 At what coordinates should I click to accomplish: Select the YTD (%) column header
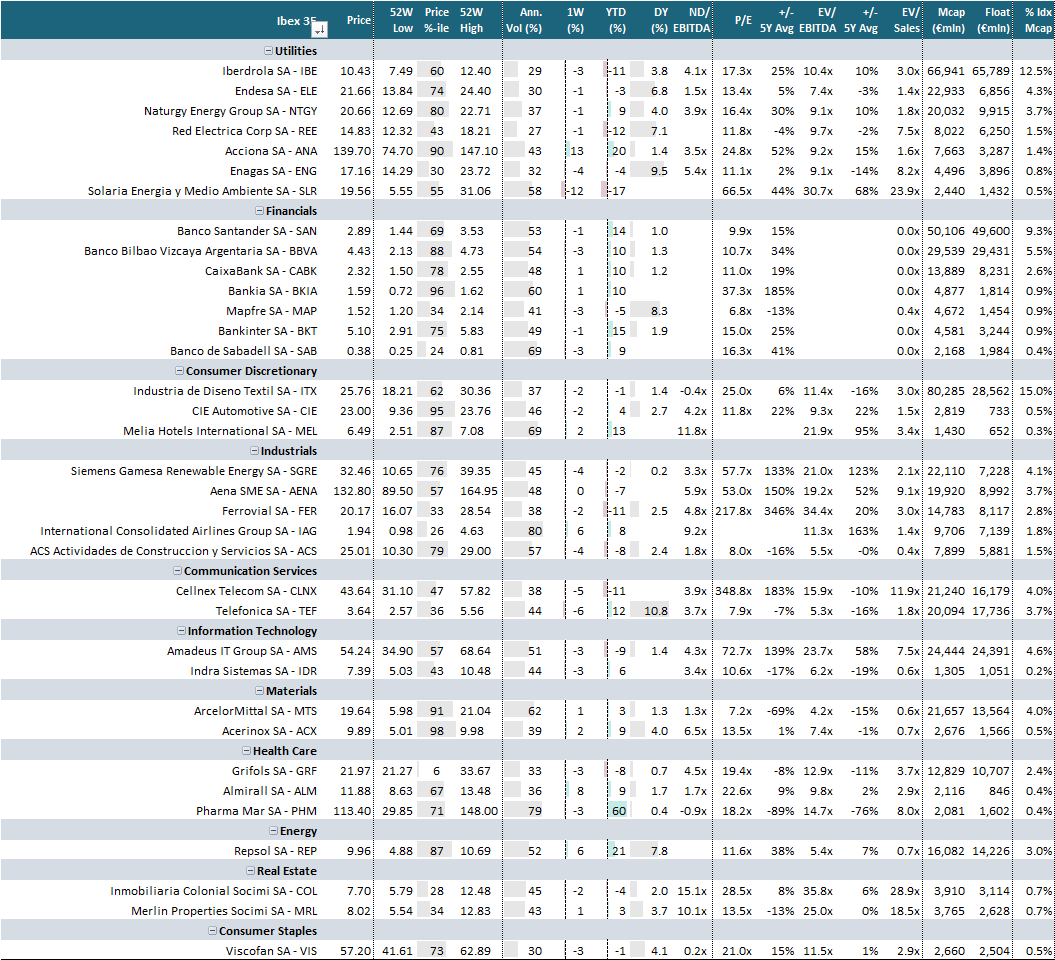click(616, 20)
